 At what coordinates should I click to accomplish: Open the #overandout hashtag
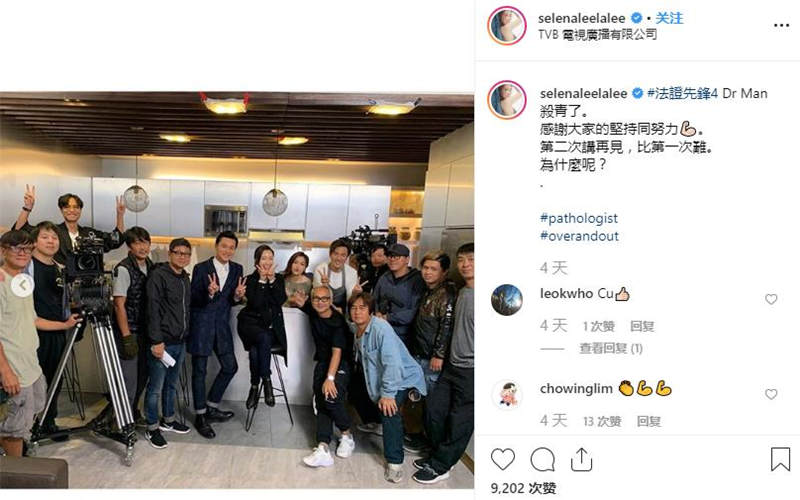579,236
